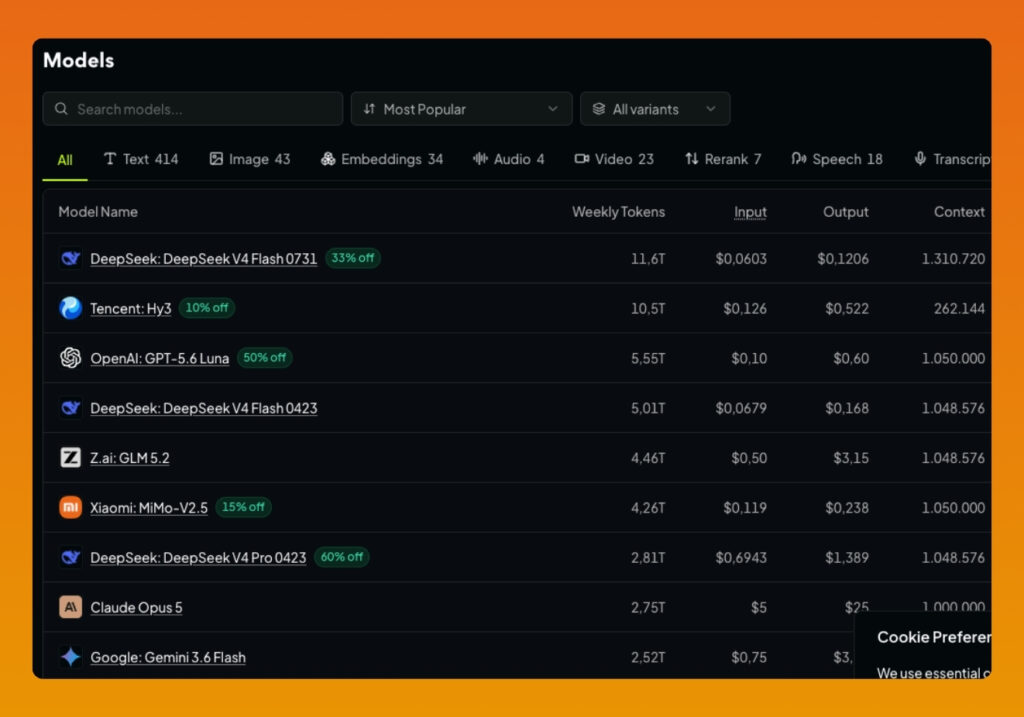Click the Z.ai GLM 5.2 logo icon

(x=71, y=458)
